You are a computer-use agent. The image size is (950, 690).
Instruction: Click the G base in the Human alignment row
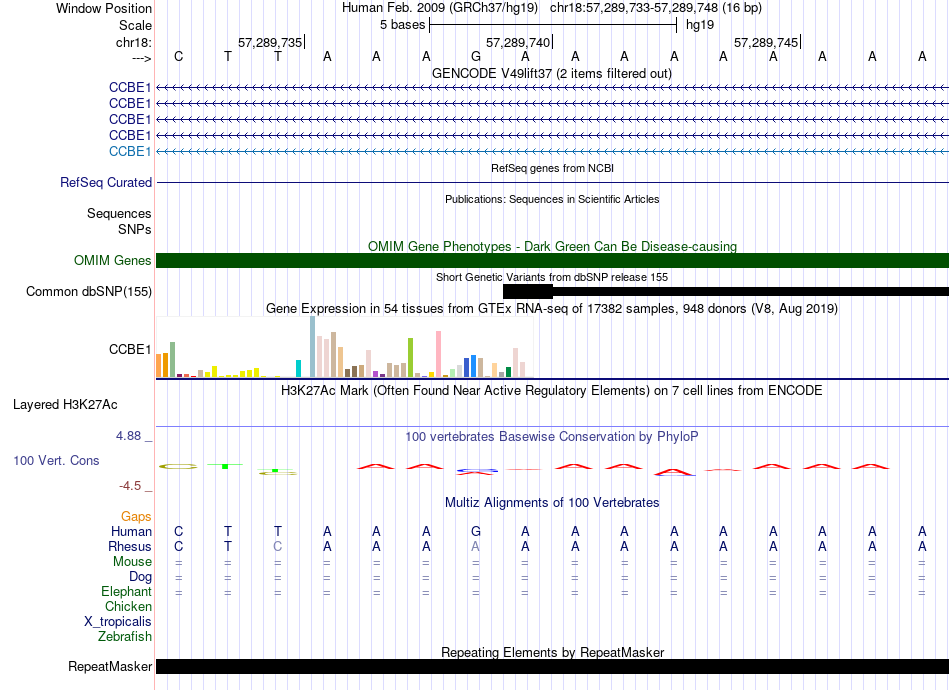pos(476,531)
